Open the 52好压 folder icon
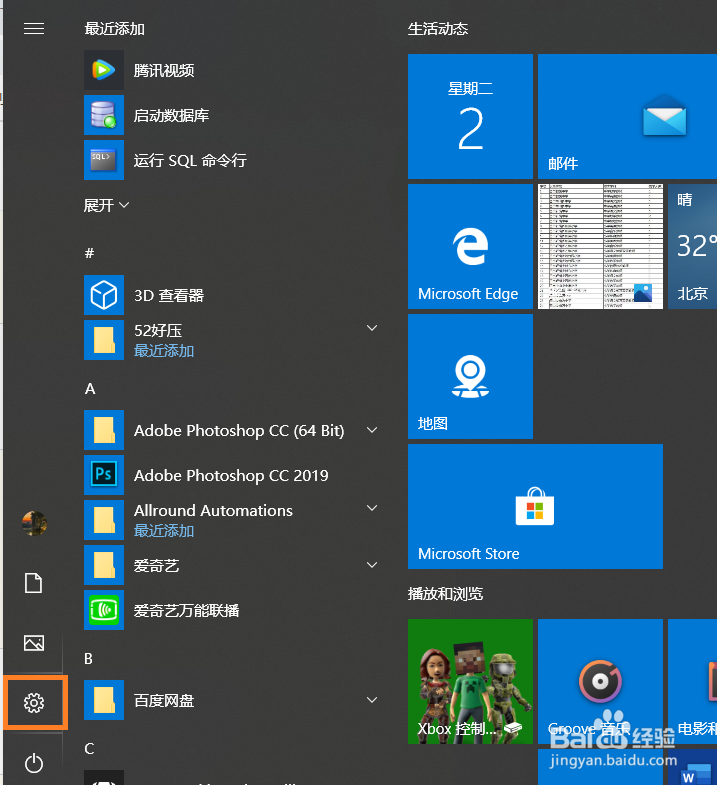The image size is (717, 785). [x=104, y=340]
